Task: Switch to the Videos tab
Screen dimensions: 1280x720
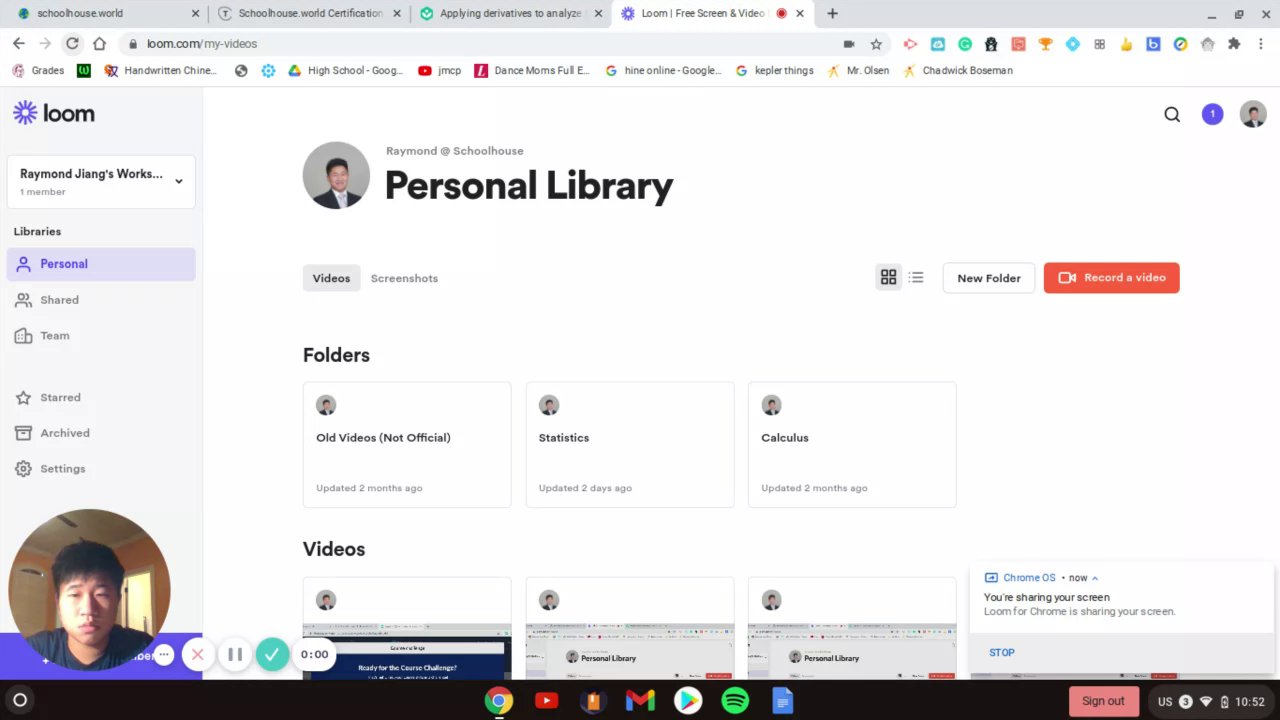Action: click(331, 278)
